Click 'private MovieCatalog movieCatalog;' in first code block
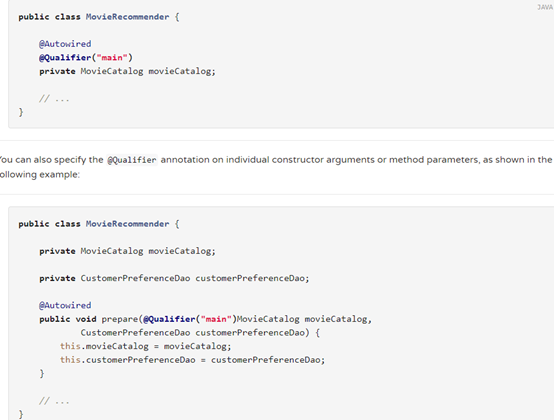Screen dimensions: 554x420 [x=127, y=71]
